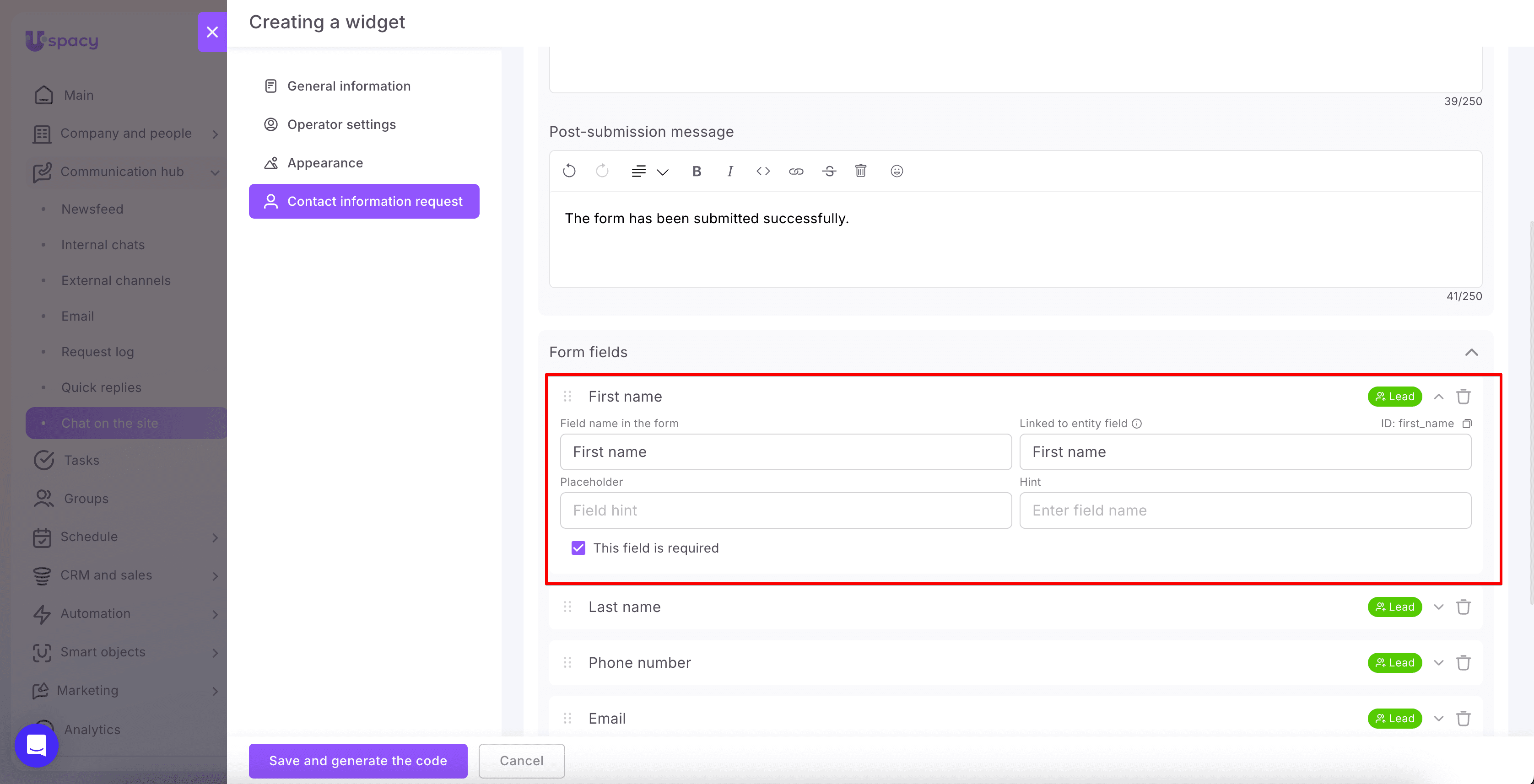
Task: Clear editor text with trash icon
Action: pyautogui.click(x=860, y=172)
